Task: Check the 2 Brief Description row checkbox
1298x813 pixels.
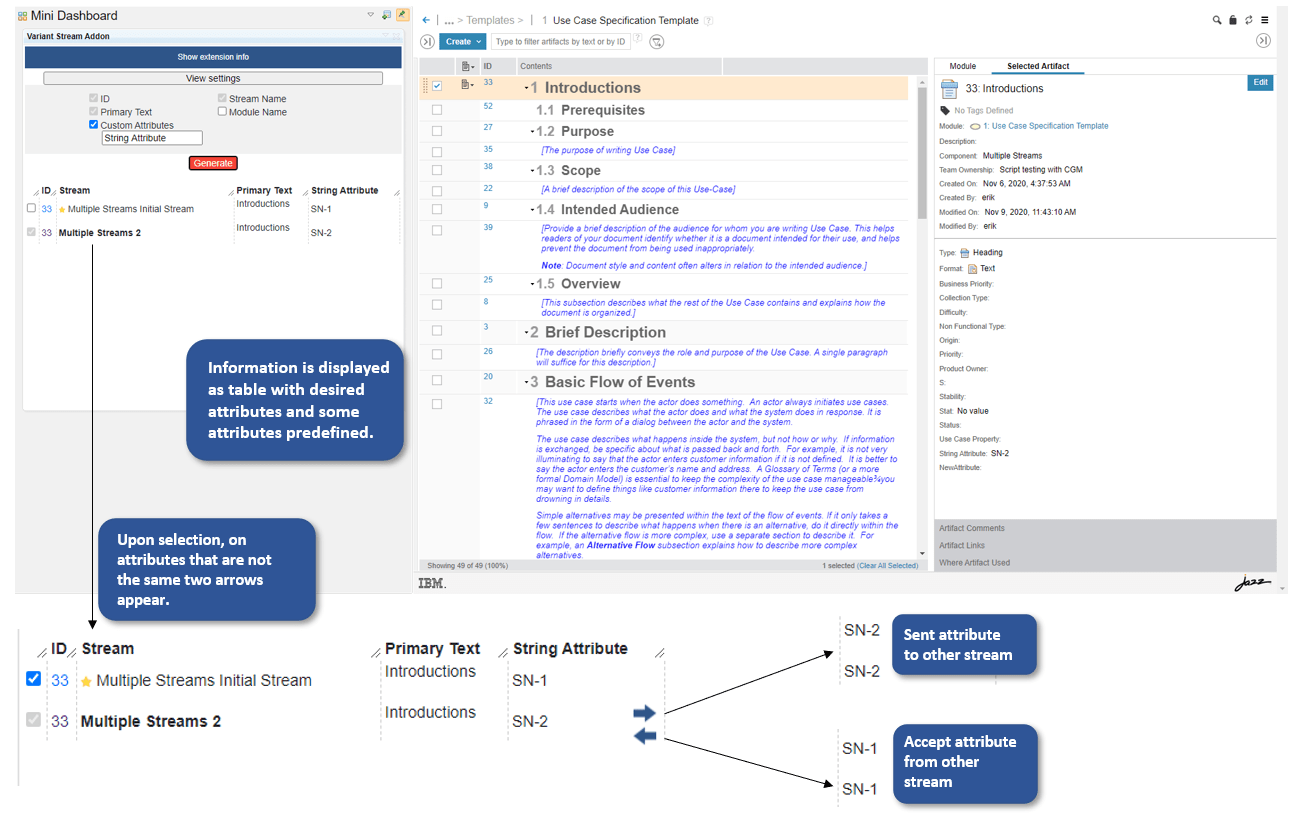Action: pos(437,330)
